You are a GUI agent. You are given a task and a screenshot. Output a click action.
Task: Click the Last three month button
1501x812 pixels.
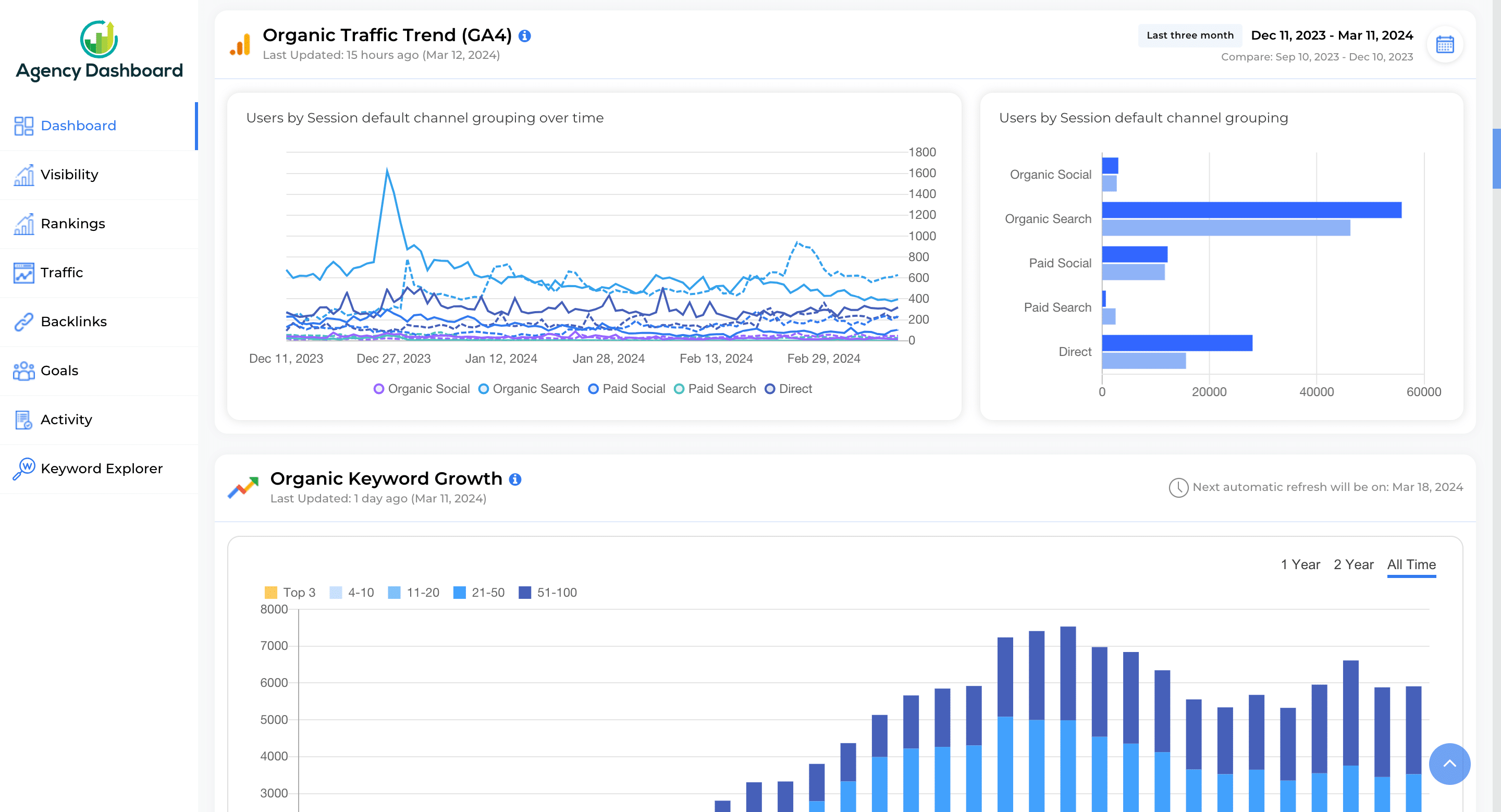[x=1190, y=35]
